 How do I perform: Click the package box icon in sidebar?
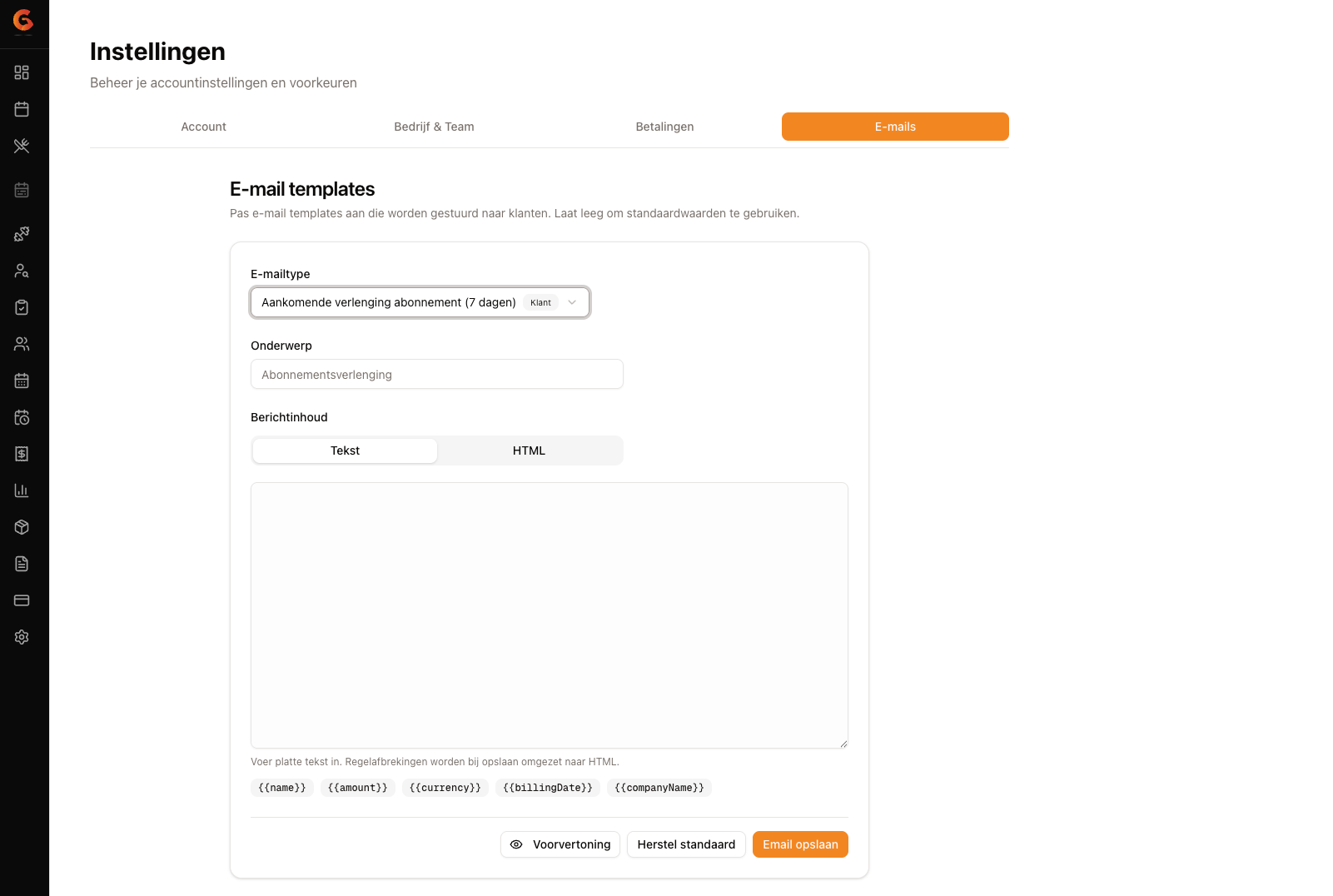point(22,527)
